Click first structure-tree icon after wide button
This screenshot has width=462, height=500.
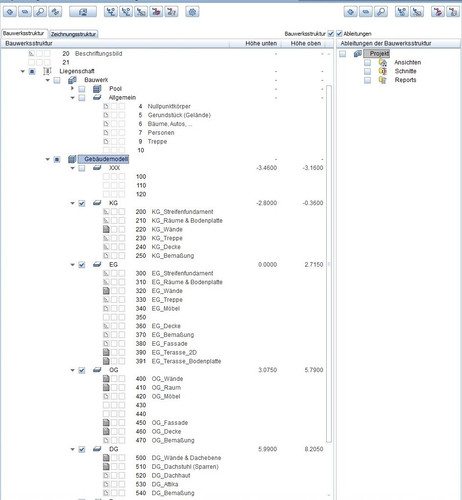111,12
